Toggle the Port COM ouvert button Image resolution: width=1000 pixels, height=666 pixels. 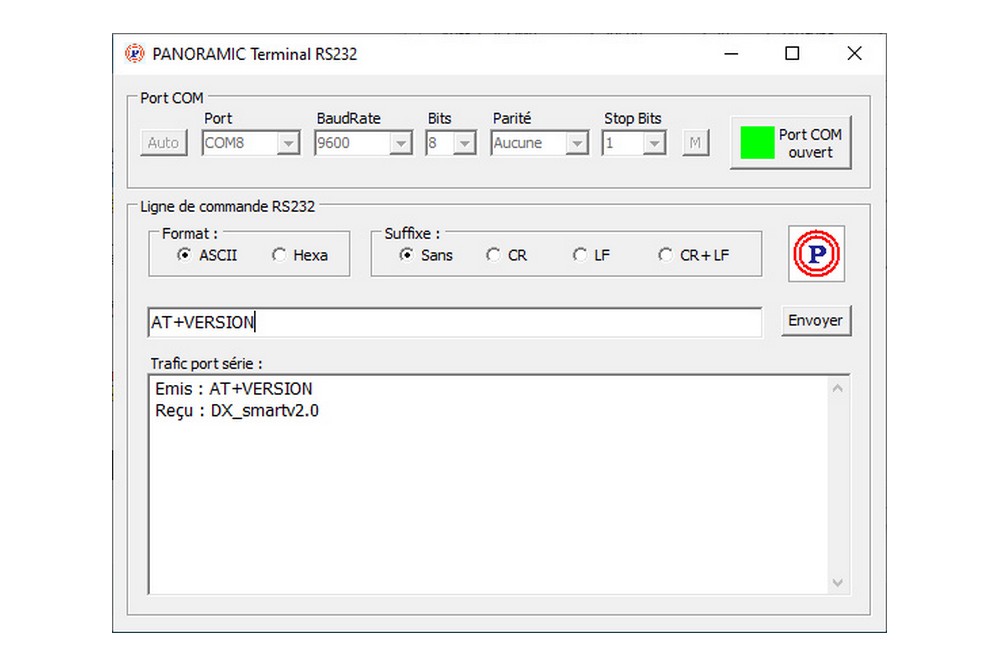(791, 143)
